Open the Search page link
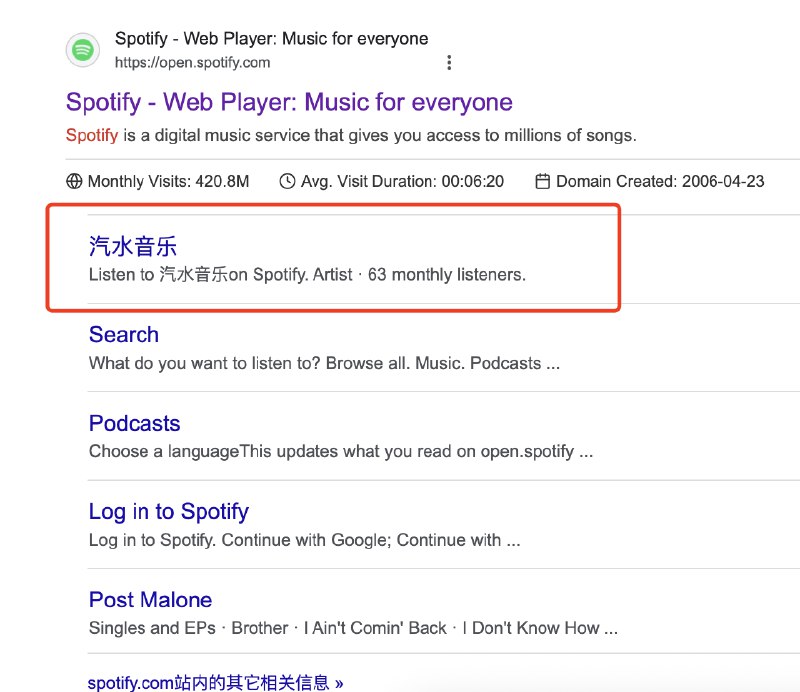 [123, 334]
